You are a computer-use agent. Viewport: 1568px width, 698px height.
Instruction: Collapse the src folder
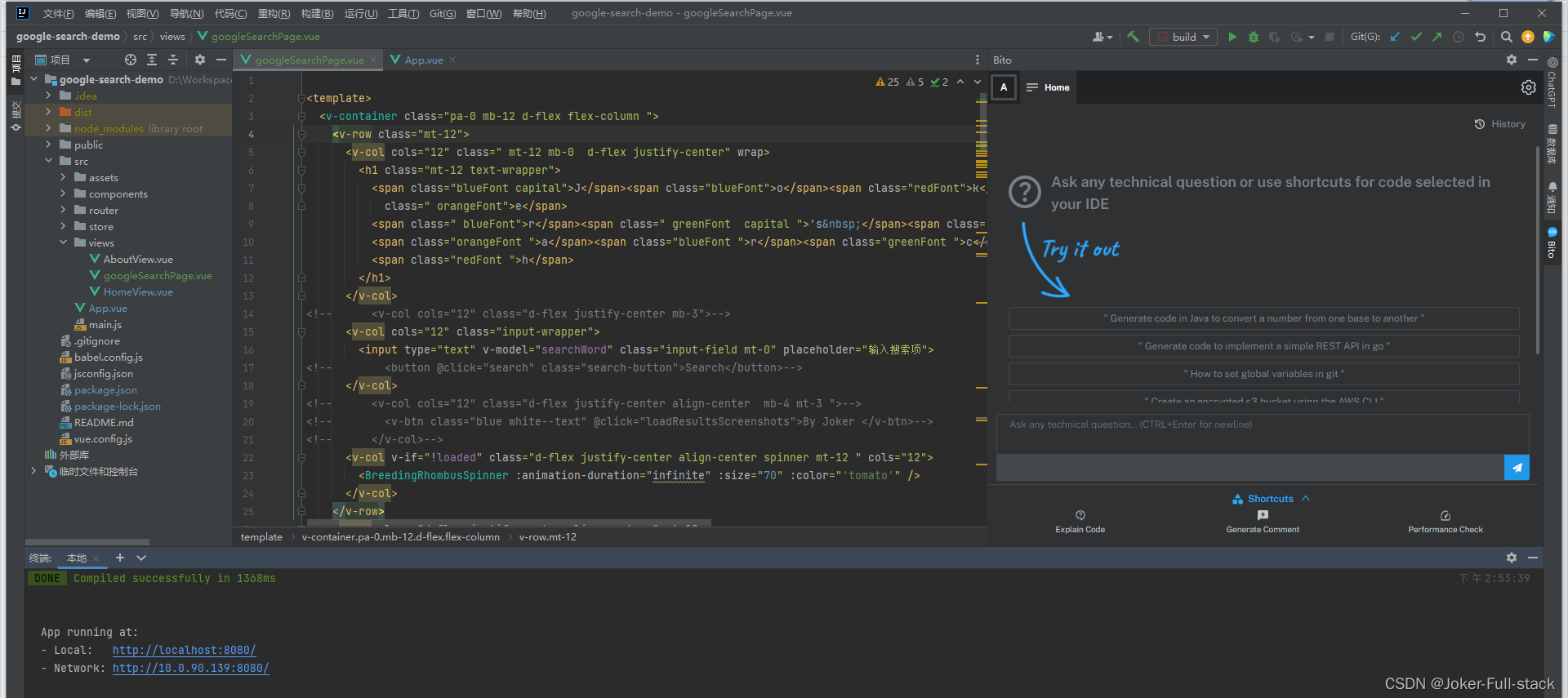48,161
